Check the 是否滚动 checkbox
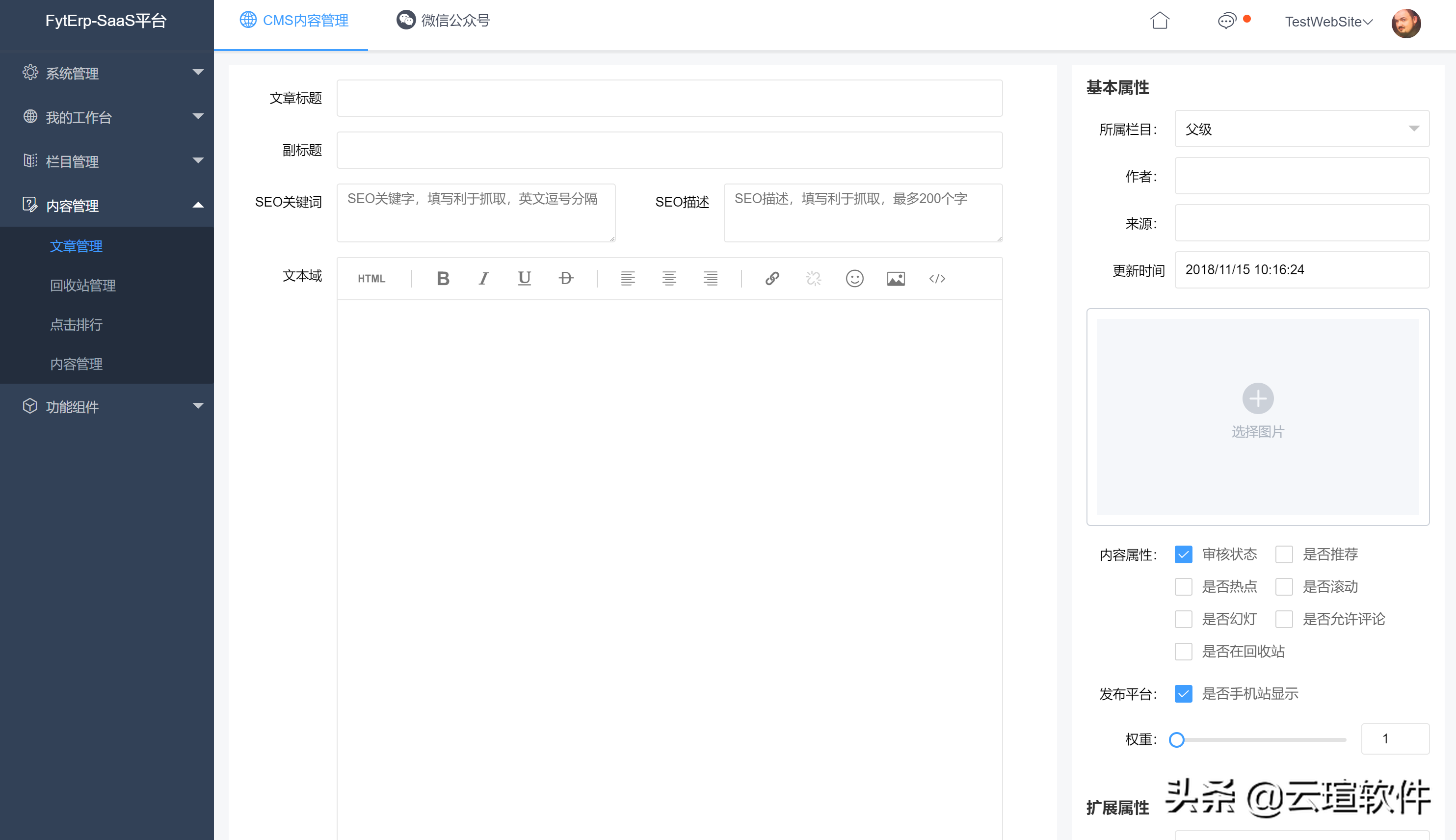The width and height of the screenshot is (1456, 840). 1284,587
